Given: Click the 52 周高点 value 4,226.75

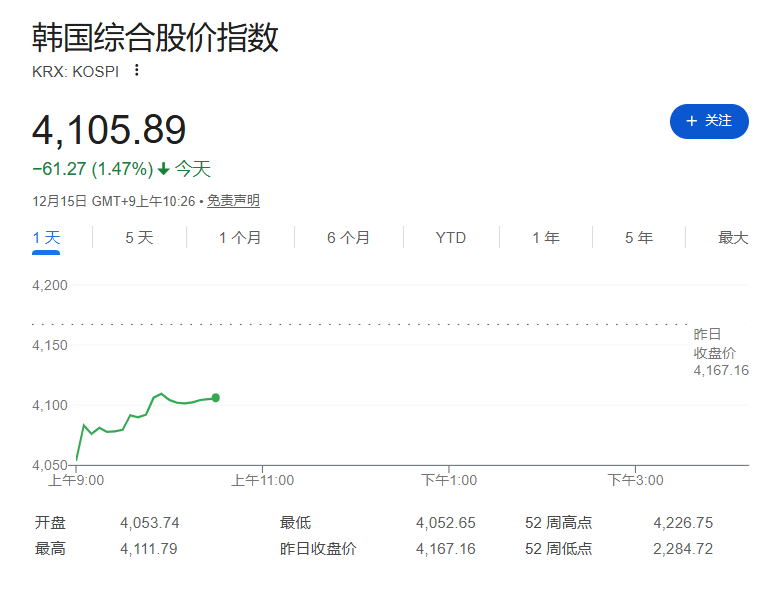Looking at the screenshot, I should point(682,522).
